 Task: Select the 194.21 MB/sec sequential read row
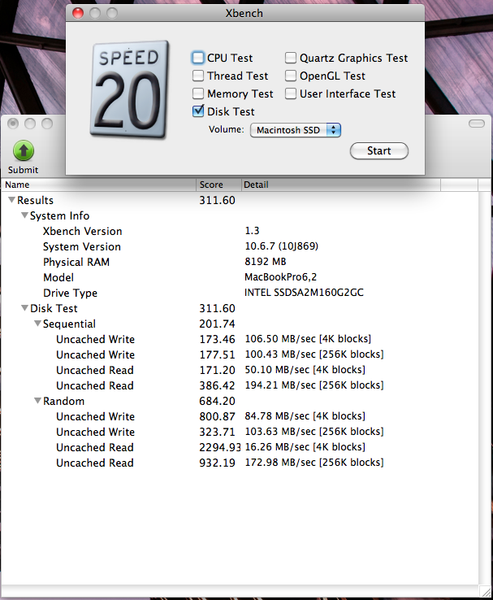click(240, 385)
